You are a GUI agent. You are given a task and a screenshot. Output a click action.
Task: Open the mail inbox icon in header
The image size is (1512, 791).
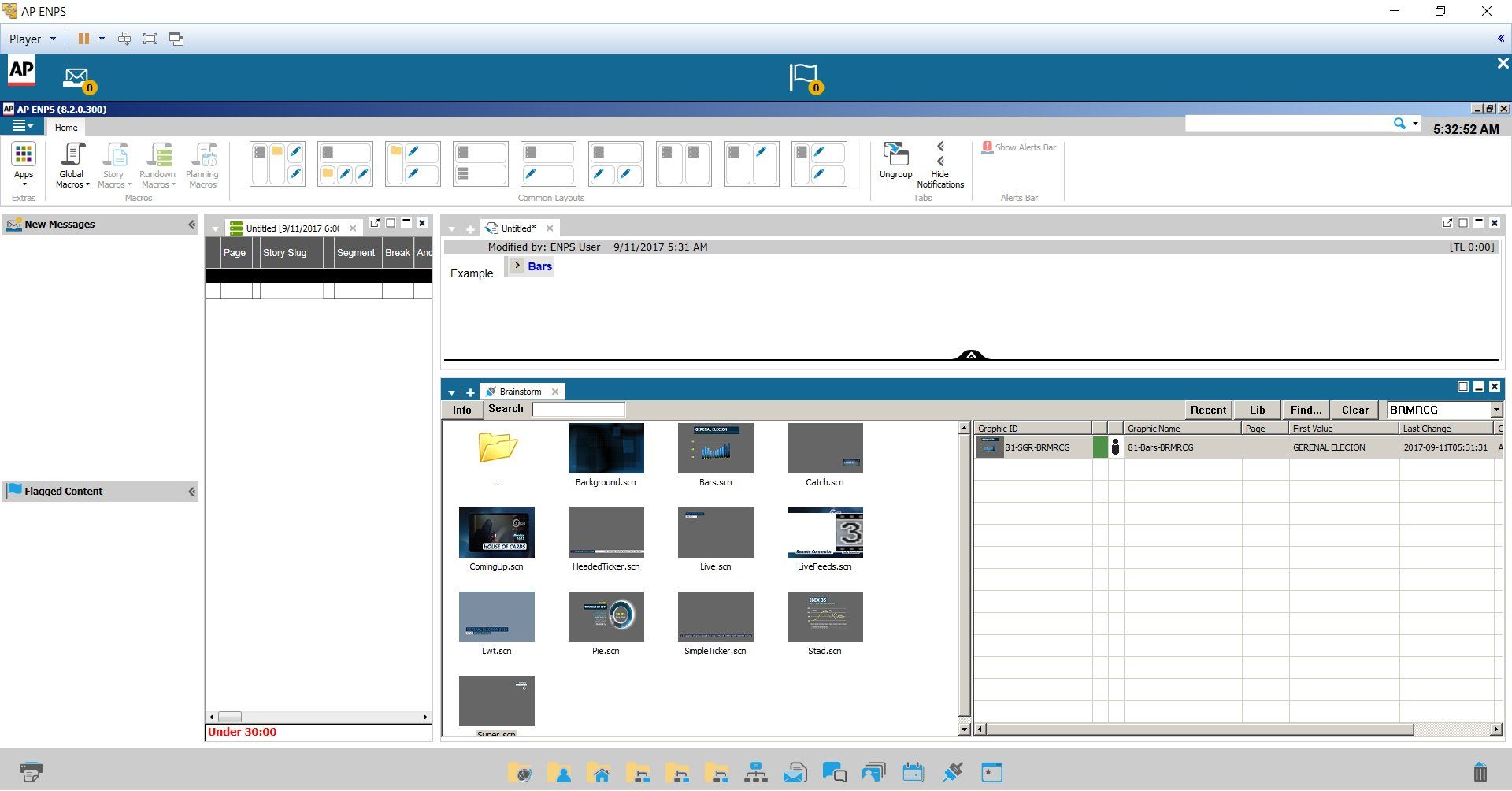[76, 77]
